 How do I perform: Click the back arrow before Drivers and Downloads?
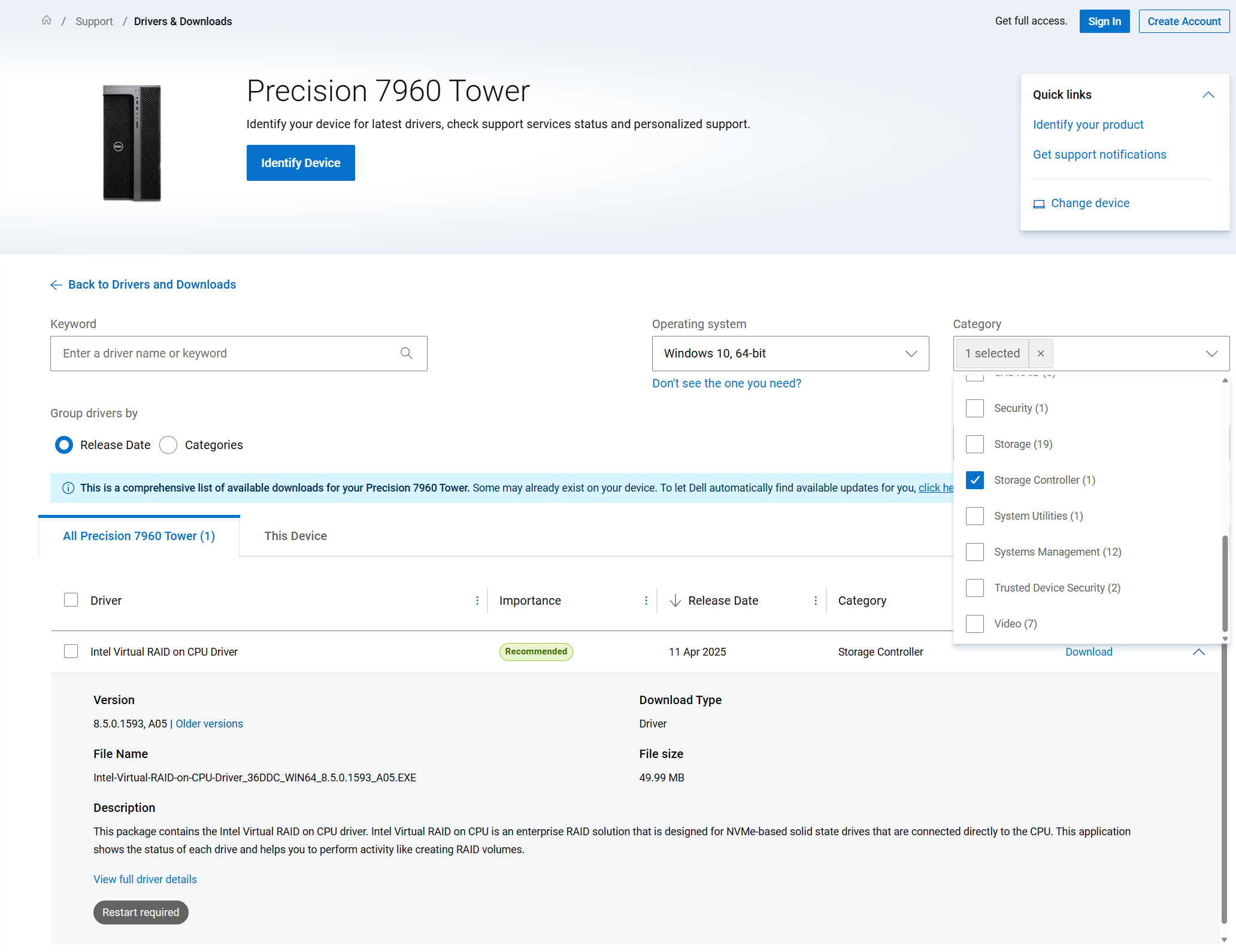point(56,285)
